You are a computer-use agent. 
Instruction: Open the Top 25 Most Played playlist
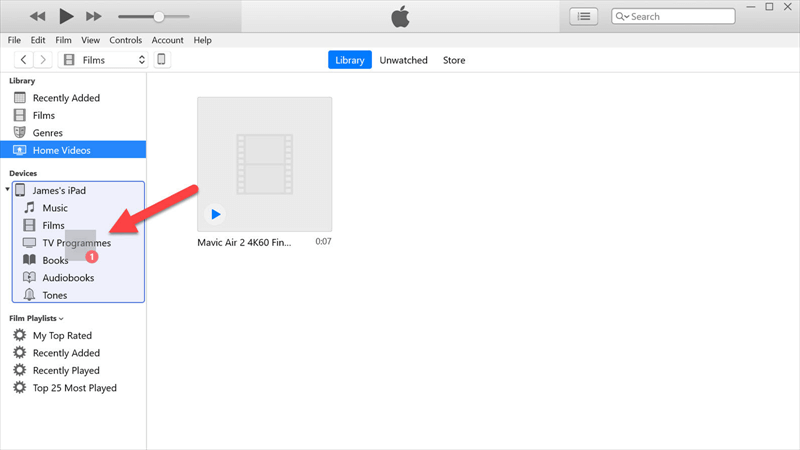pos(74,388)
